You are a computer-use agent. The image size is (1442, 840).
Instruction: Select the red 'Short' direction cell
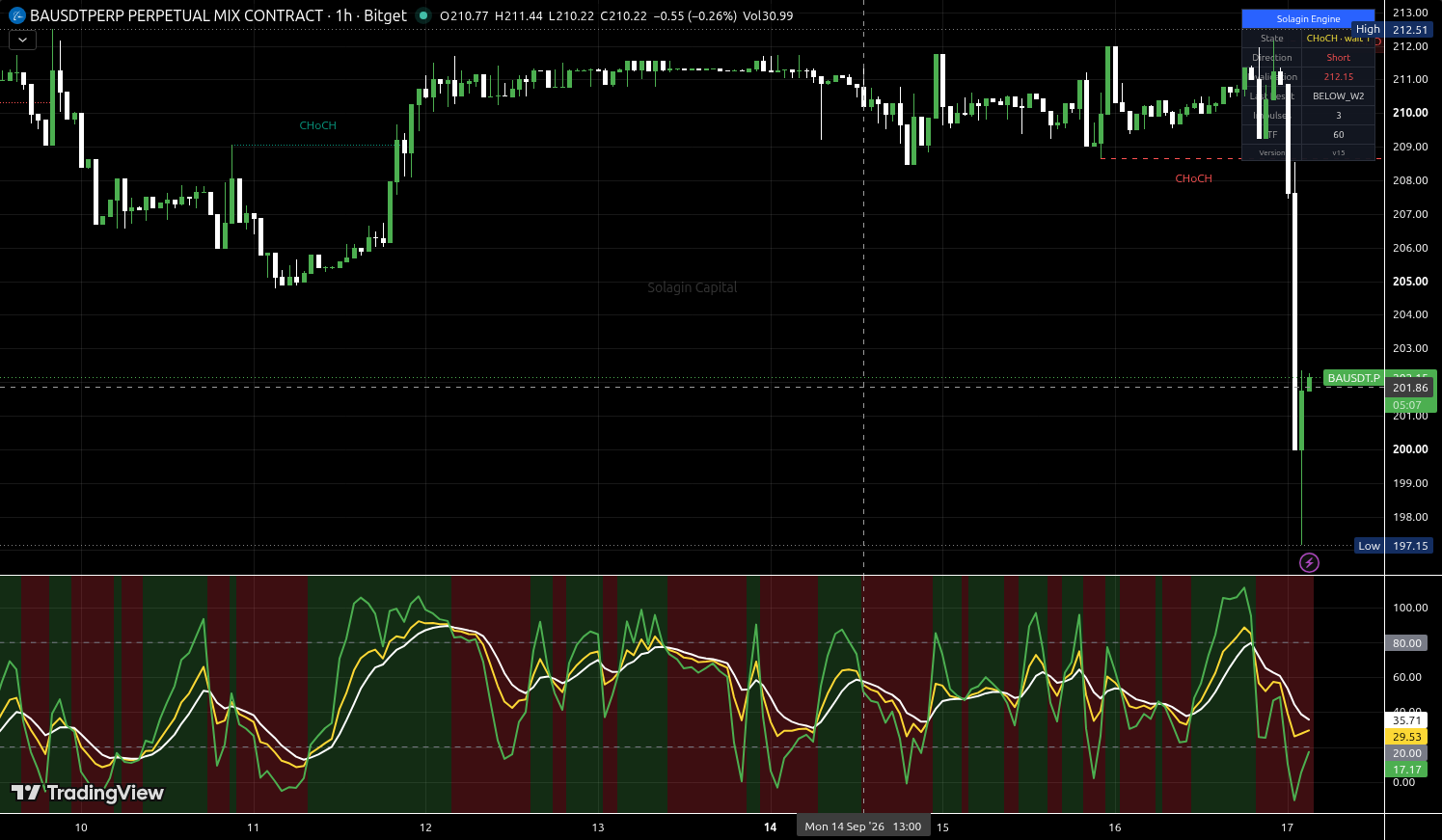click(x=1338, y=58)
